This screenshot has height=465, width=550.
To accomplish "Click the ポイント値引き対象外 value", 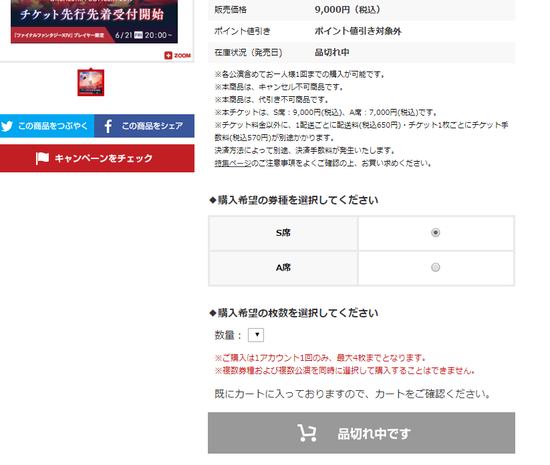I will 358,31.
